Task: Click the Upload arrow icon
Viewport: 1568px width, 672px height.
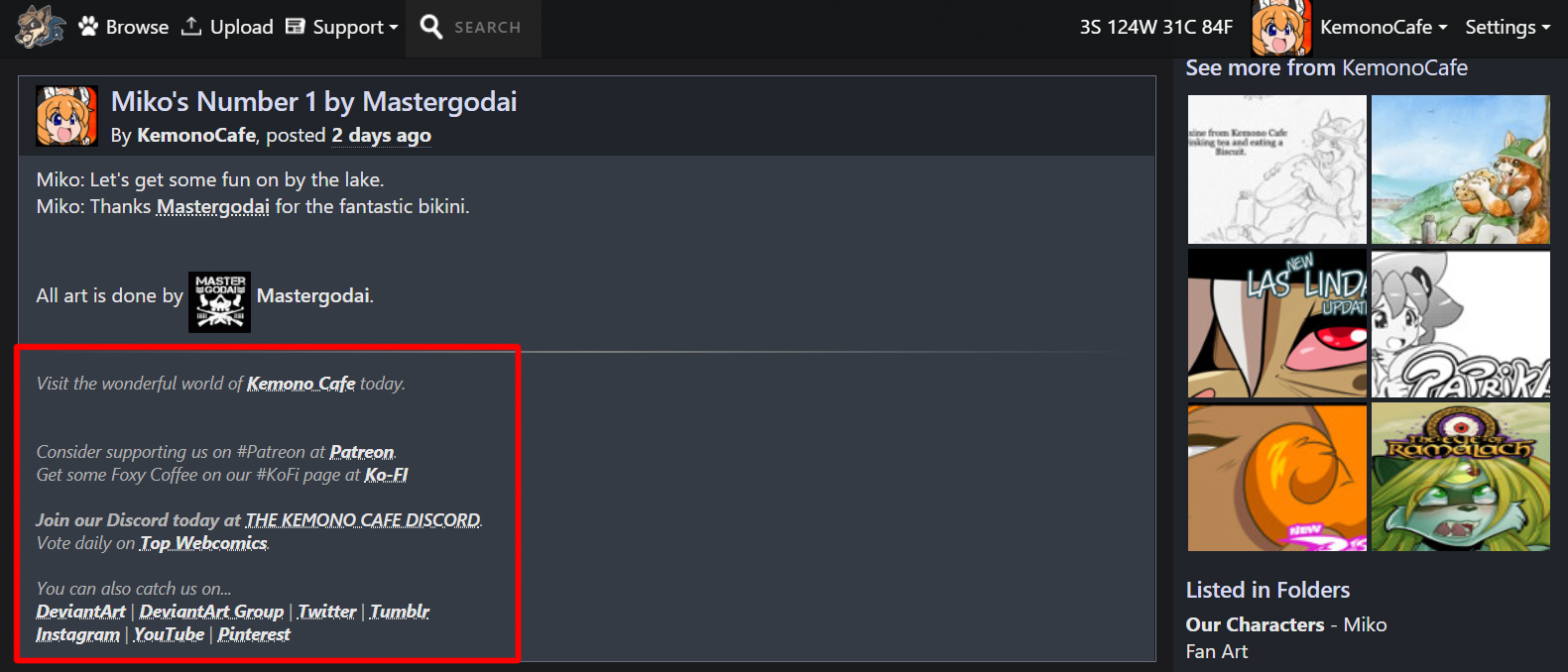Action: tap(191, 26)
